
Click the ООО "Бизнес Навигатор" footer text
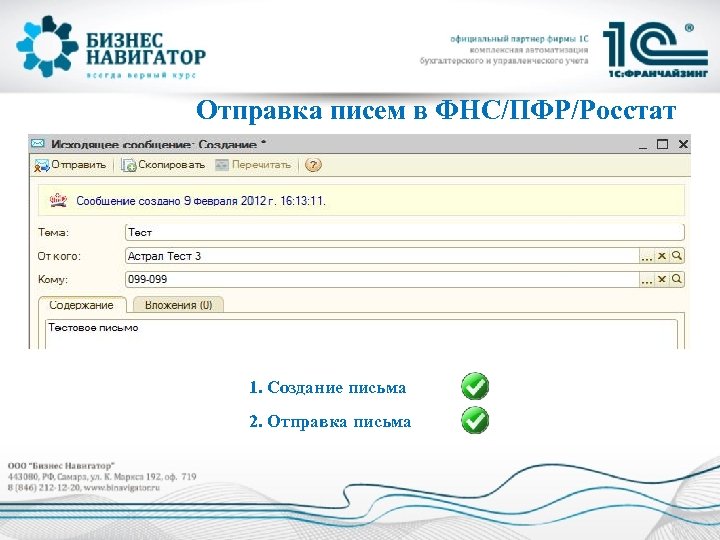point(61,466)
